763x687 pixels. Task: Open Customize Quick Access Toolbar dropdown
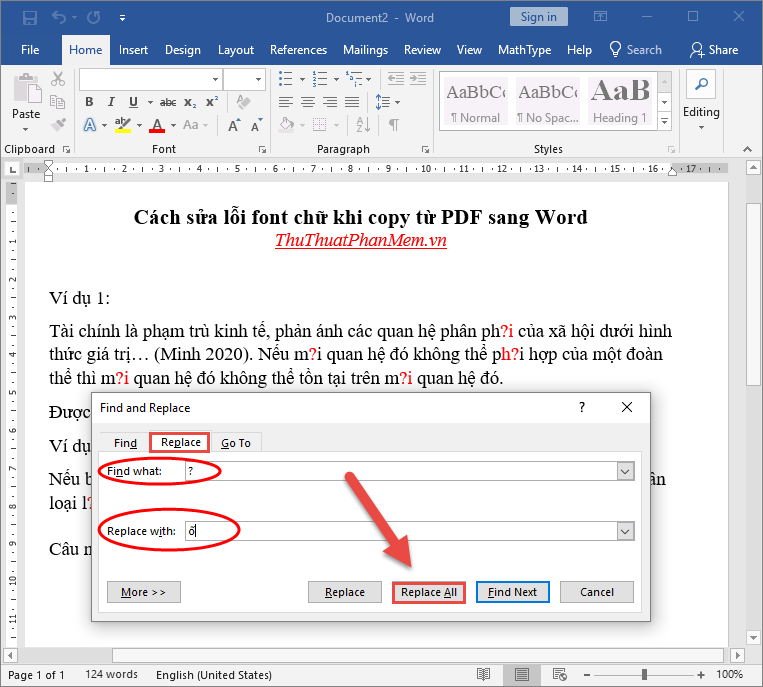[x=122, y=18]
